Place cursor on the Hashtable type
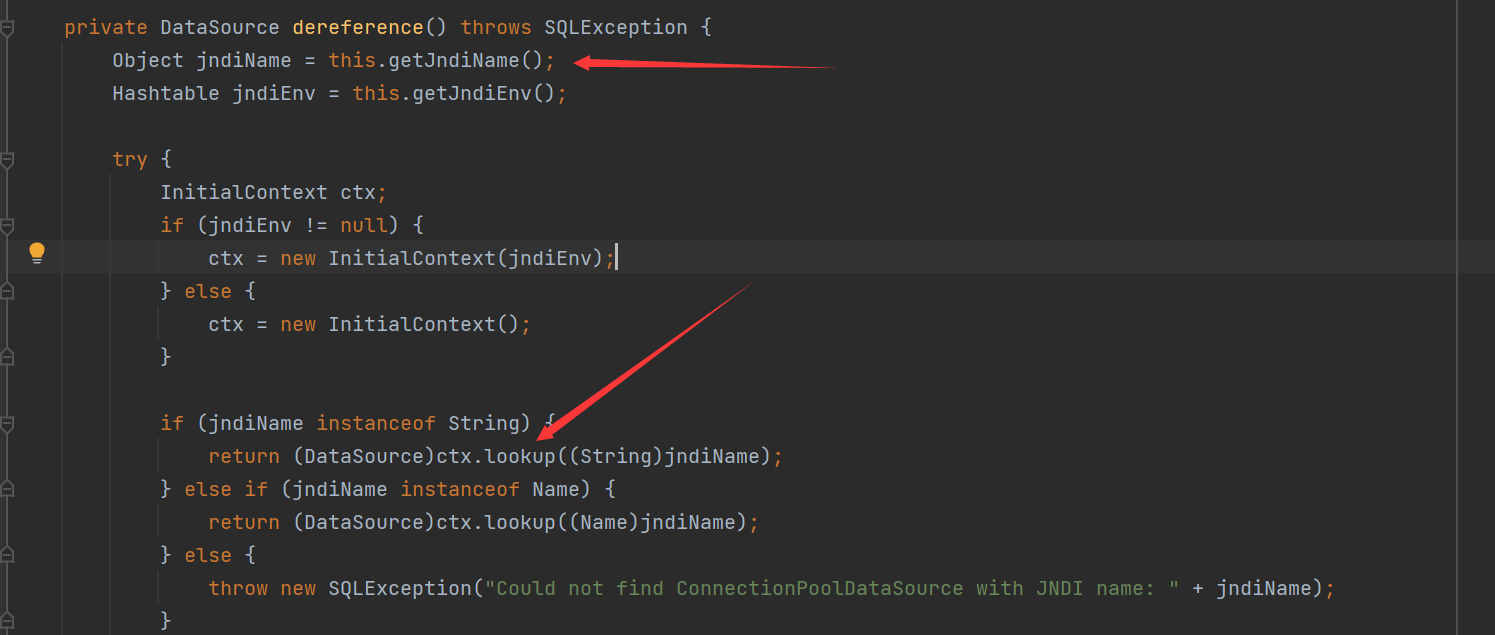 (x=165, y=94)
